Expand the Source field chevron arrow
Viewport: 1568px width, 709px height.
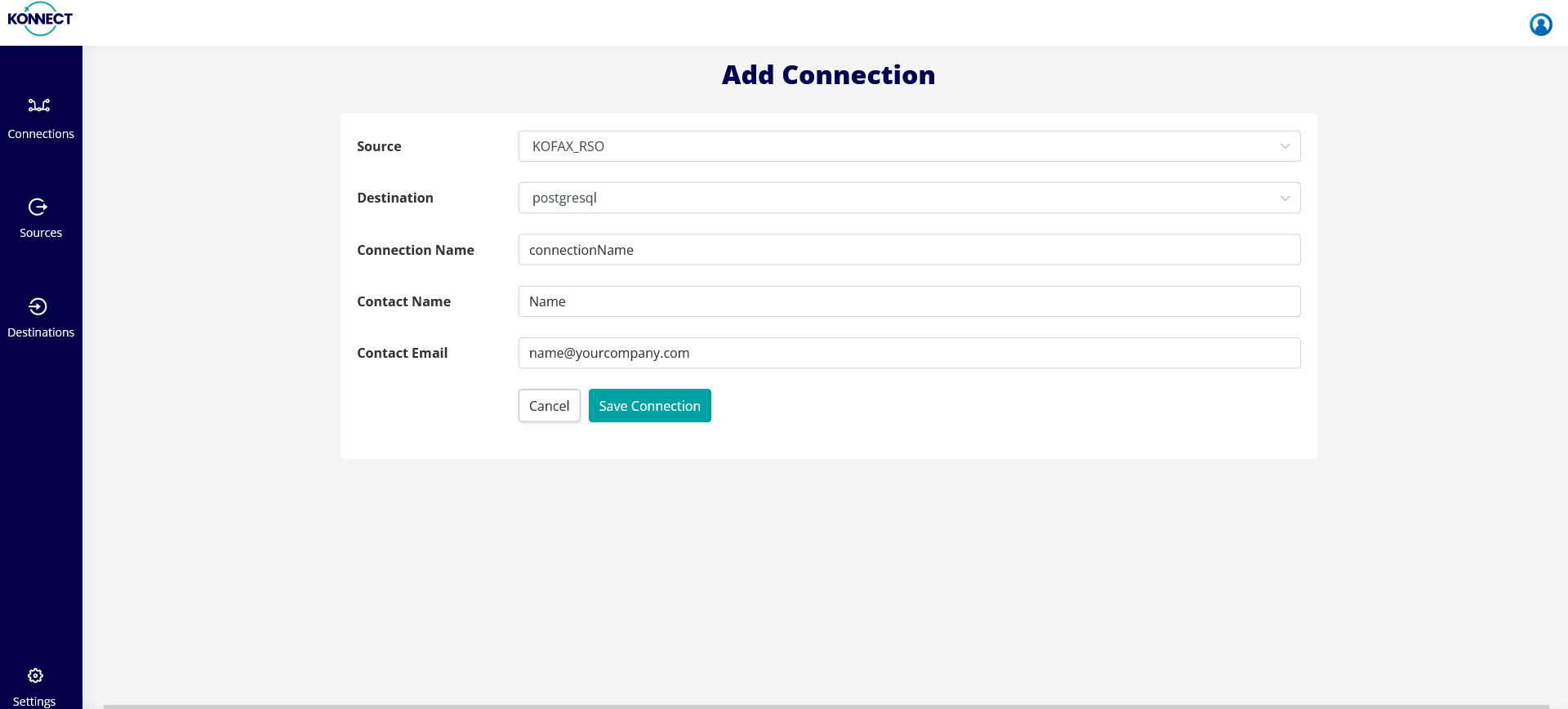(x=1285, y=146)
